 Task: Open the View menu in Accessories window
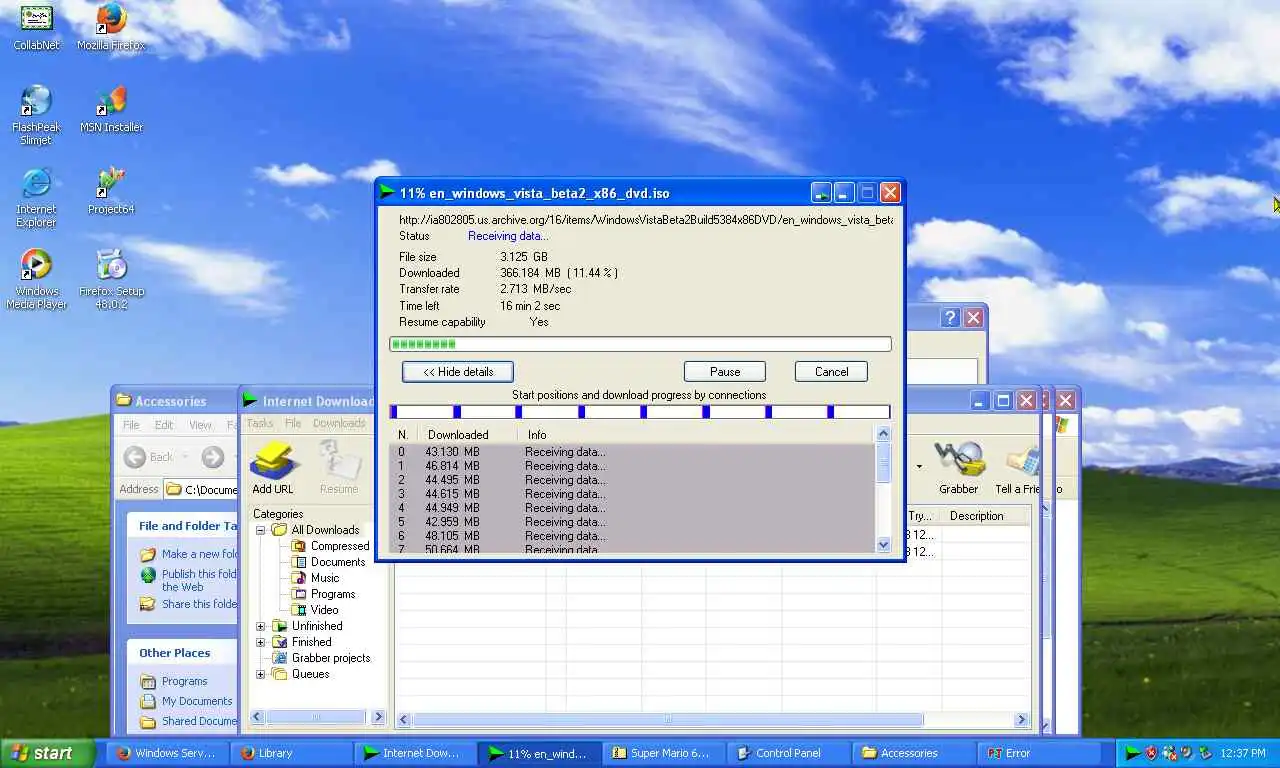click(201, 425)
